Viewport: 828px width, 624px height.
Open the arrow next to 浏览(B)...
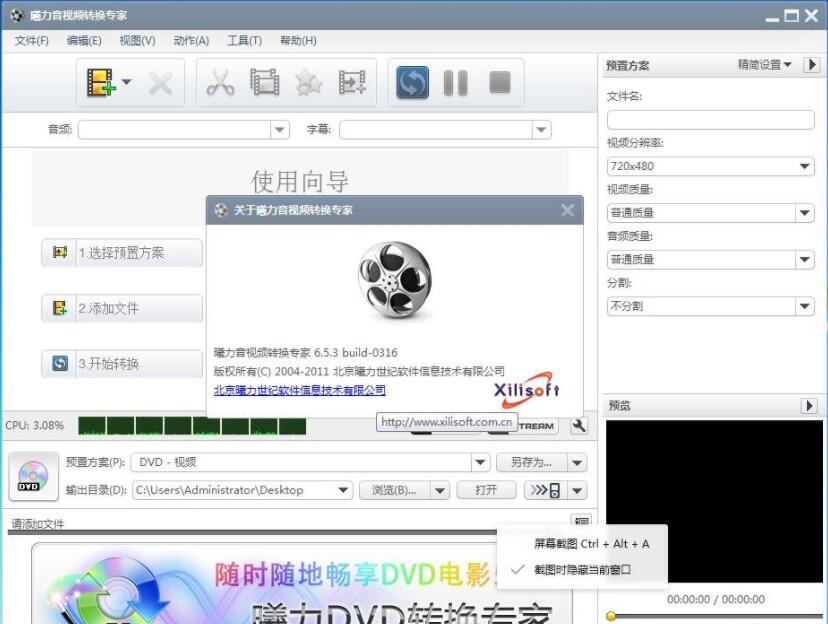click(440, 490)
